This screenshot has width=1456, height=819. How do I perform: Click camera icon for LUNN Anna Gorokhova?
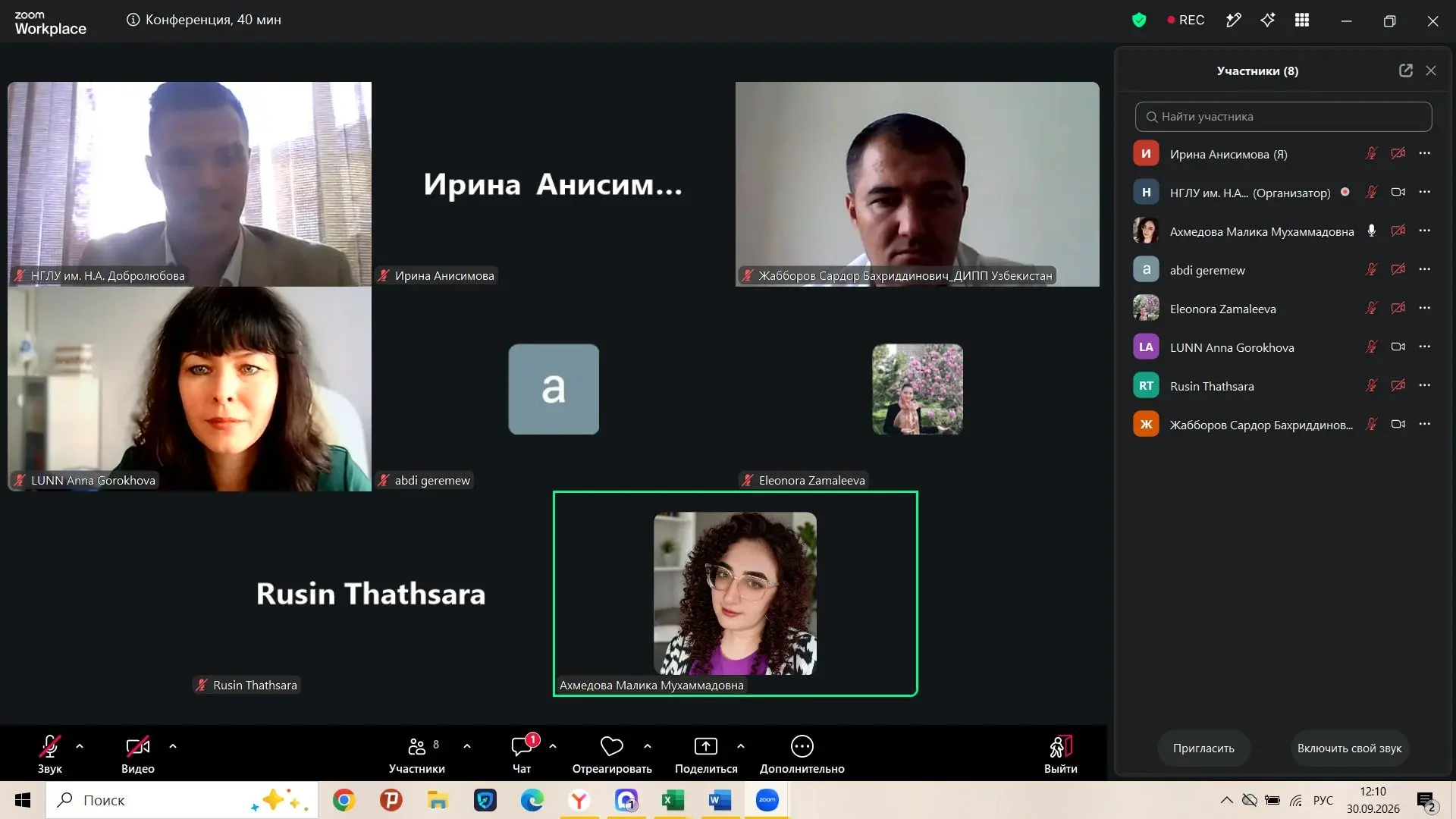1398,347
